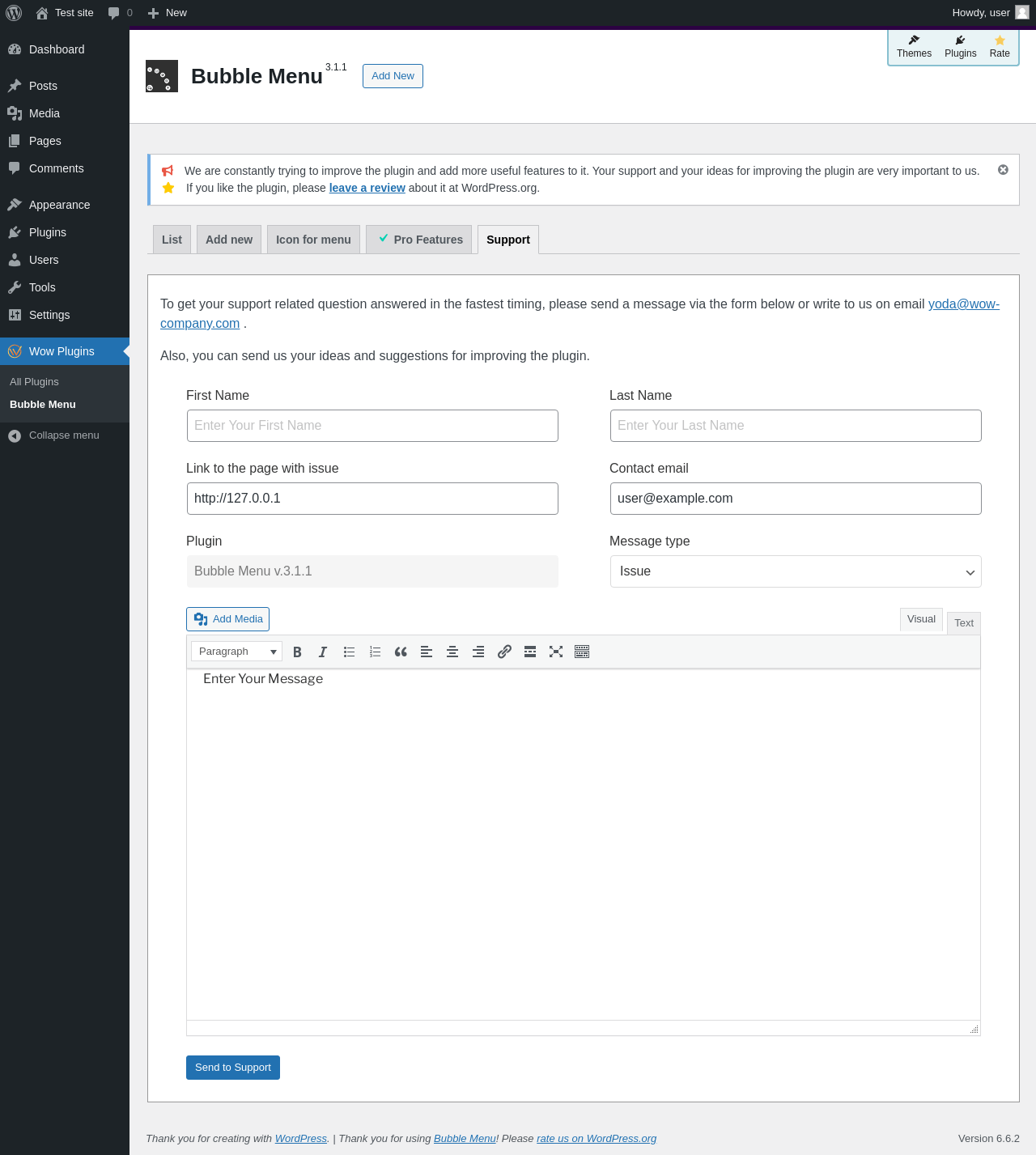Open Comments in sidebar
This screenshot has width=1036, height=1155.
pyautogui.click(x=65, y=168)
